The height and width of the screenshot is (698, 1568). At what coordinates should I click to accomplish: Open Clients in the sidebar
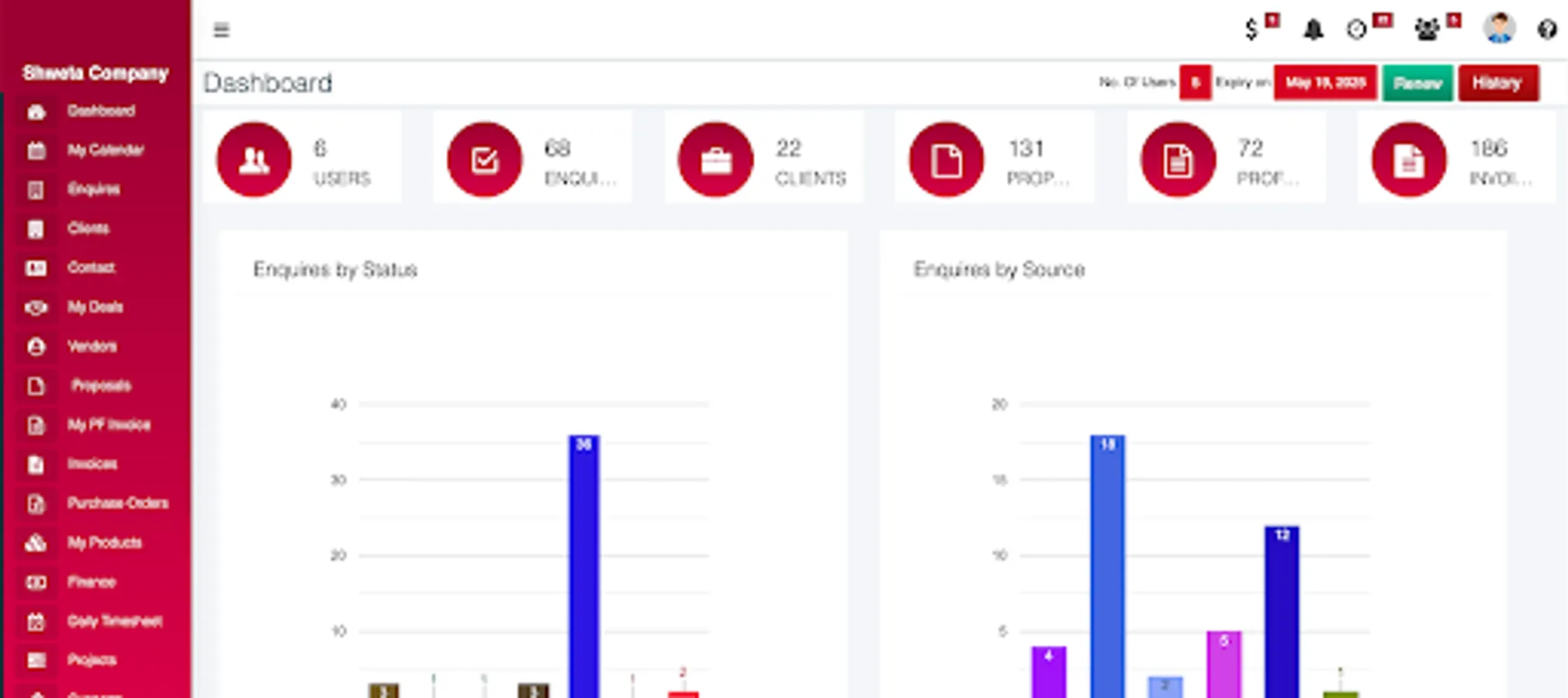click(88, 228)
